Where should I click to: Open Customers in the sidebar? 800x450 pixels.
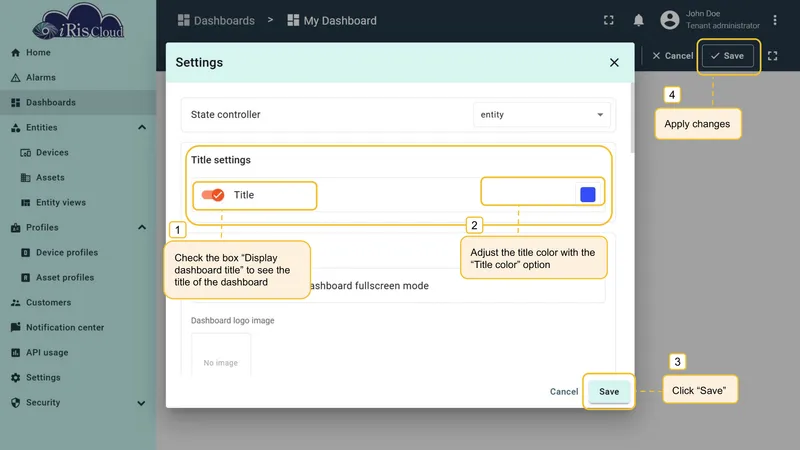[78, 303]
